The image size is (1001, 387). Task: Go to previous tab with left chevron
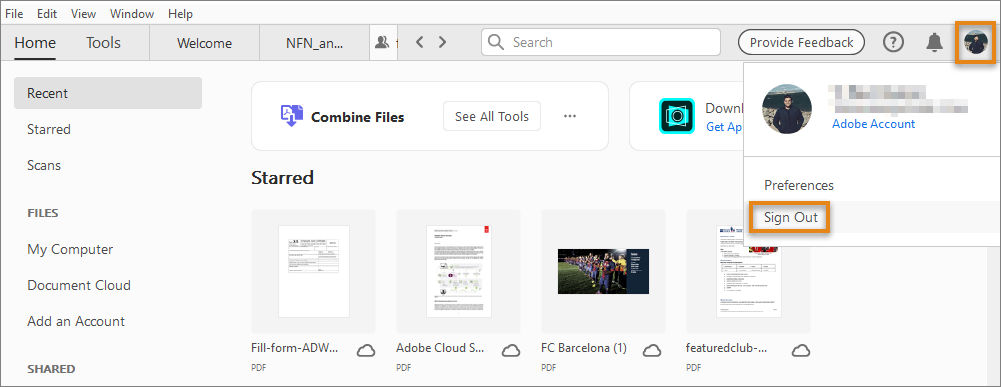coord(419,43)
